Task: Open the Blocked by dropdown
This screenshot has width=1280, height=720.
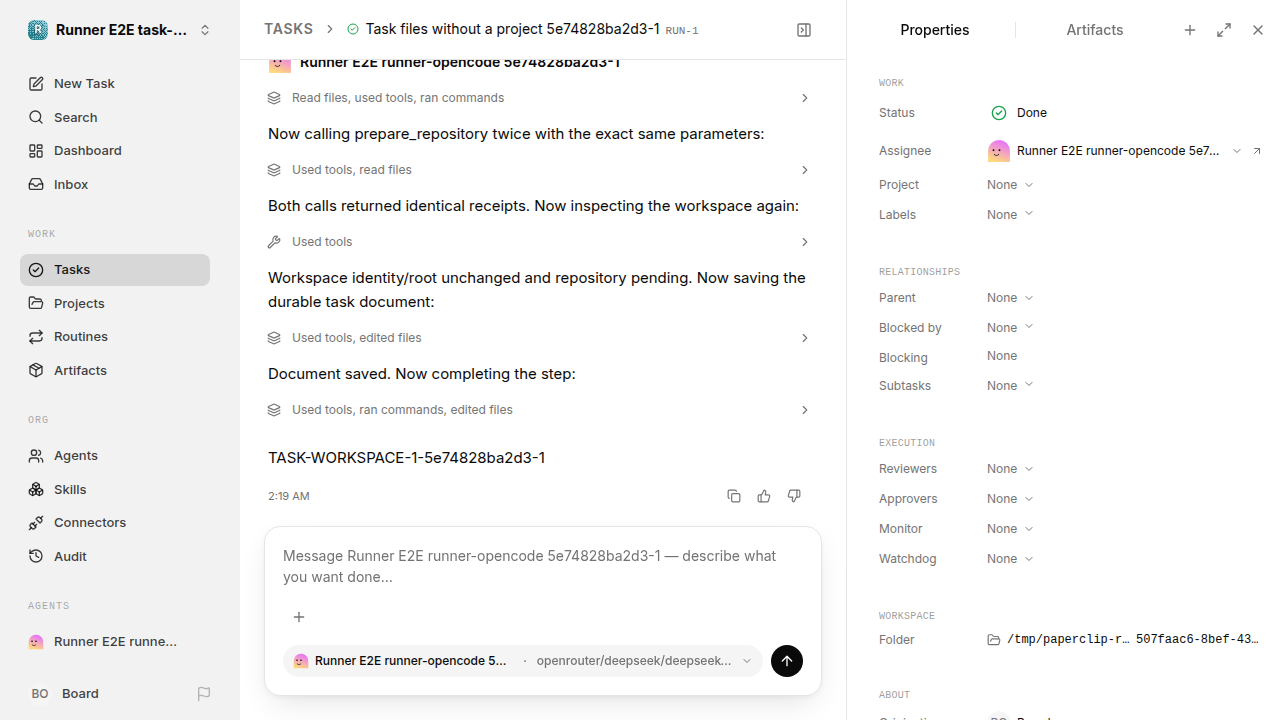Action: pos(1010,328)
